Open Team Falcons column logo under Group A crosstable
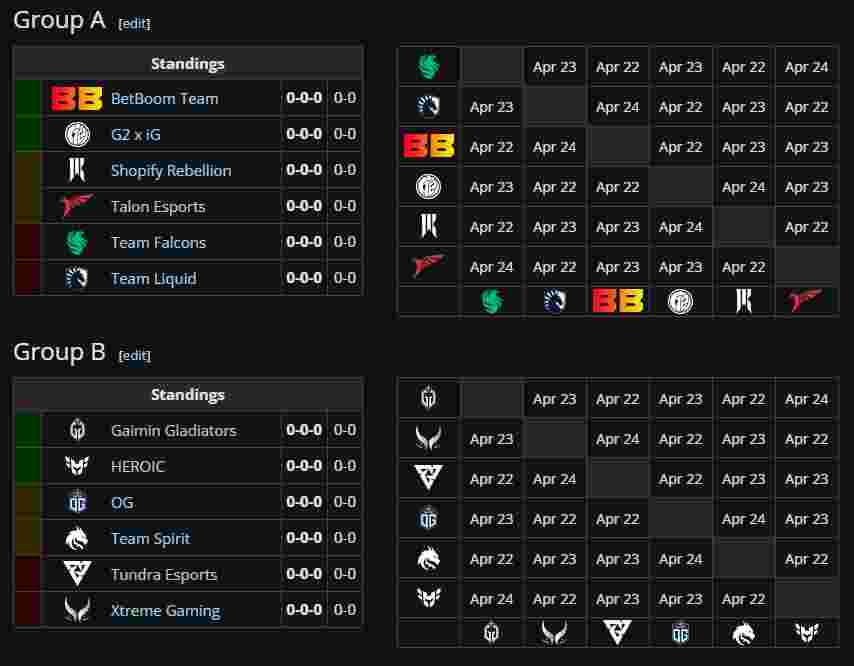The height and width of the screenshot is (666, 854). (492, 301)
